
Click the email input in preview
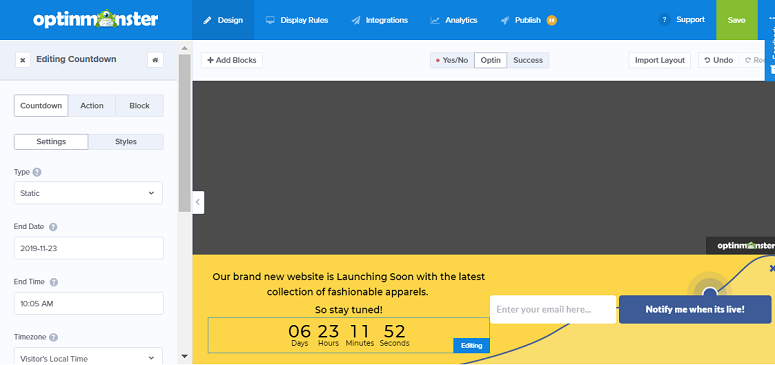tap(553, 310)
